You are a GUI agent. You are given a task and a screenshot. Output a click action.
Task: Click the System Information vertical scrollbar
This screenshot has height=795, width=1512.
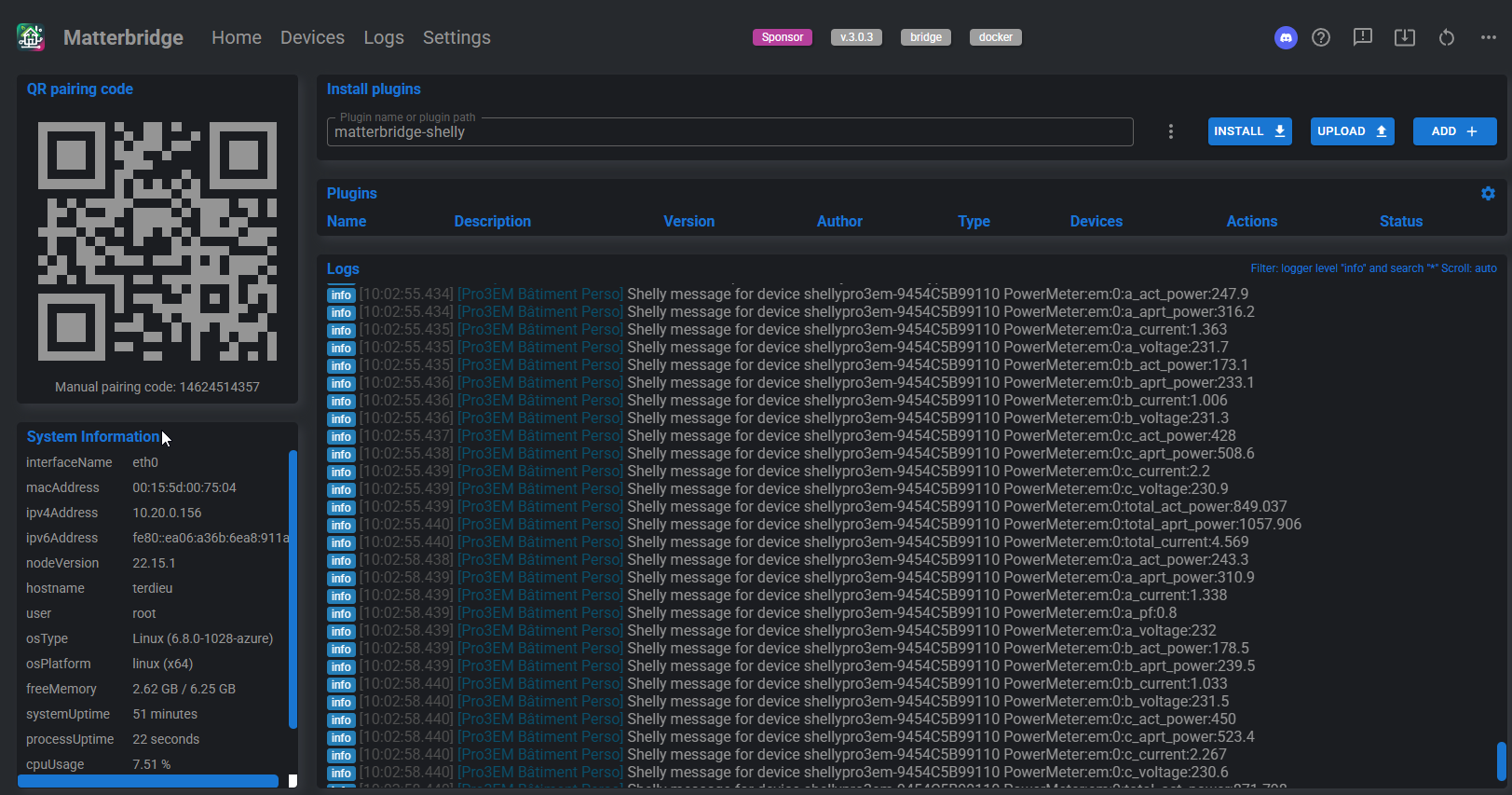pyautogui.click(x=293, y=589)
